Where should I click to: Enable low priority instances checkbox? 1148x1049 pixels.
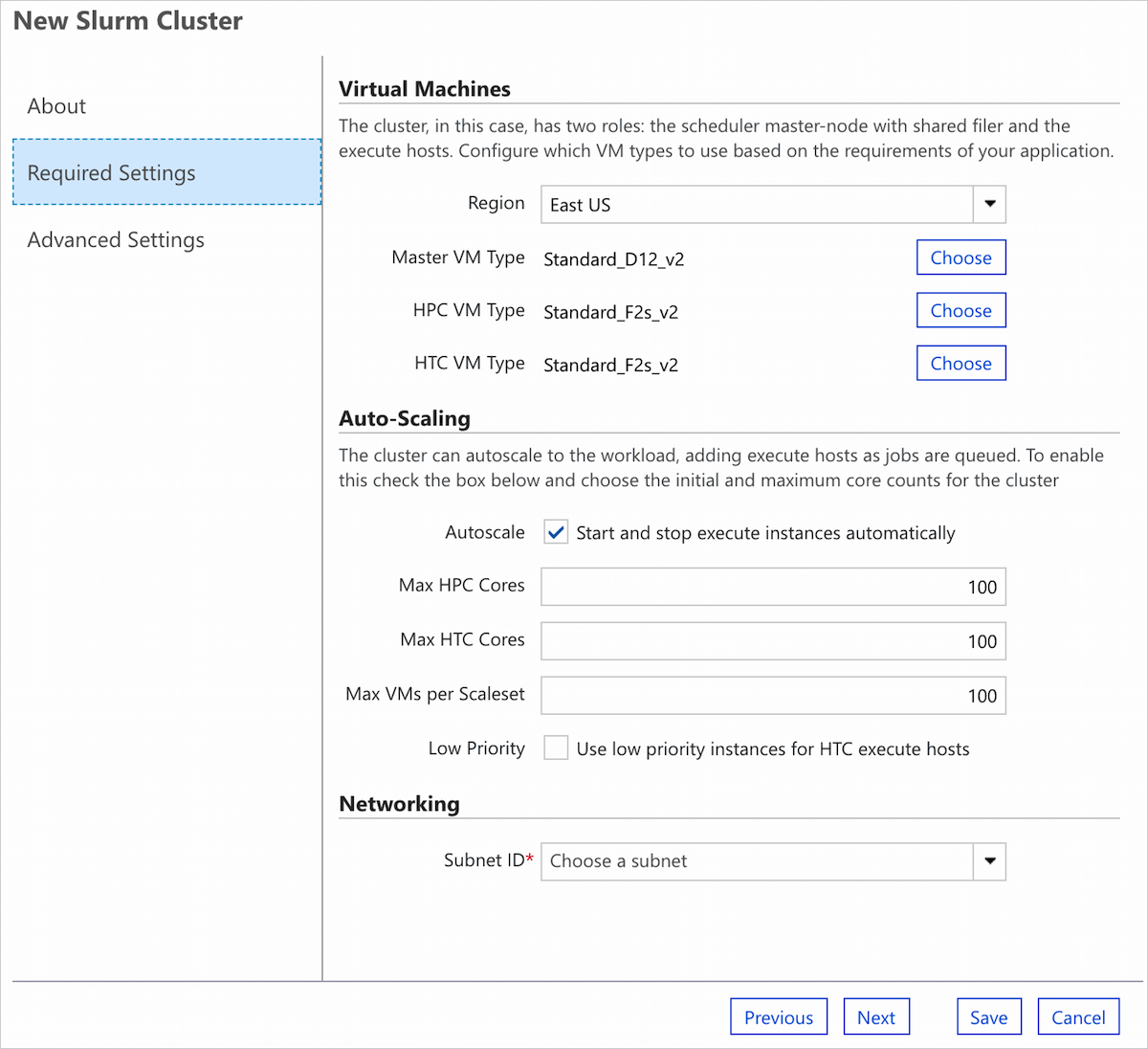pyautogui.click(x=556, y=748)
